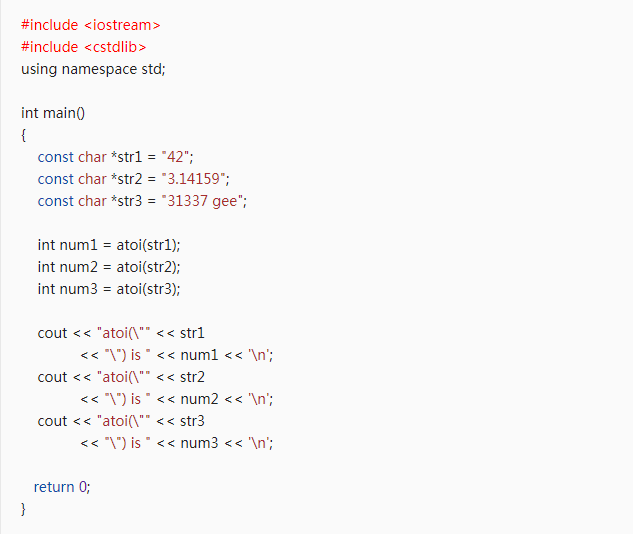Click the 'return 0;' statement
The width and height of the screenshot is (633, 534).
pos(62,487)
